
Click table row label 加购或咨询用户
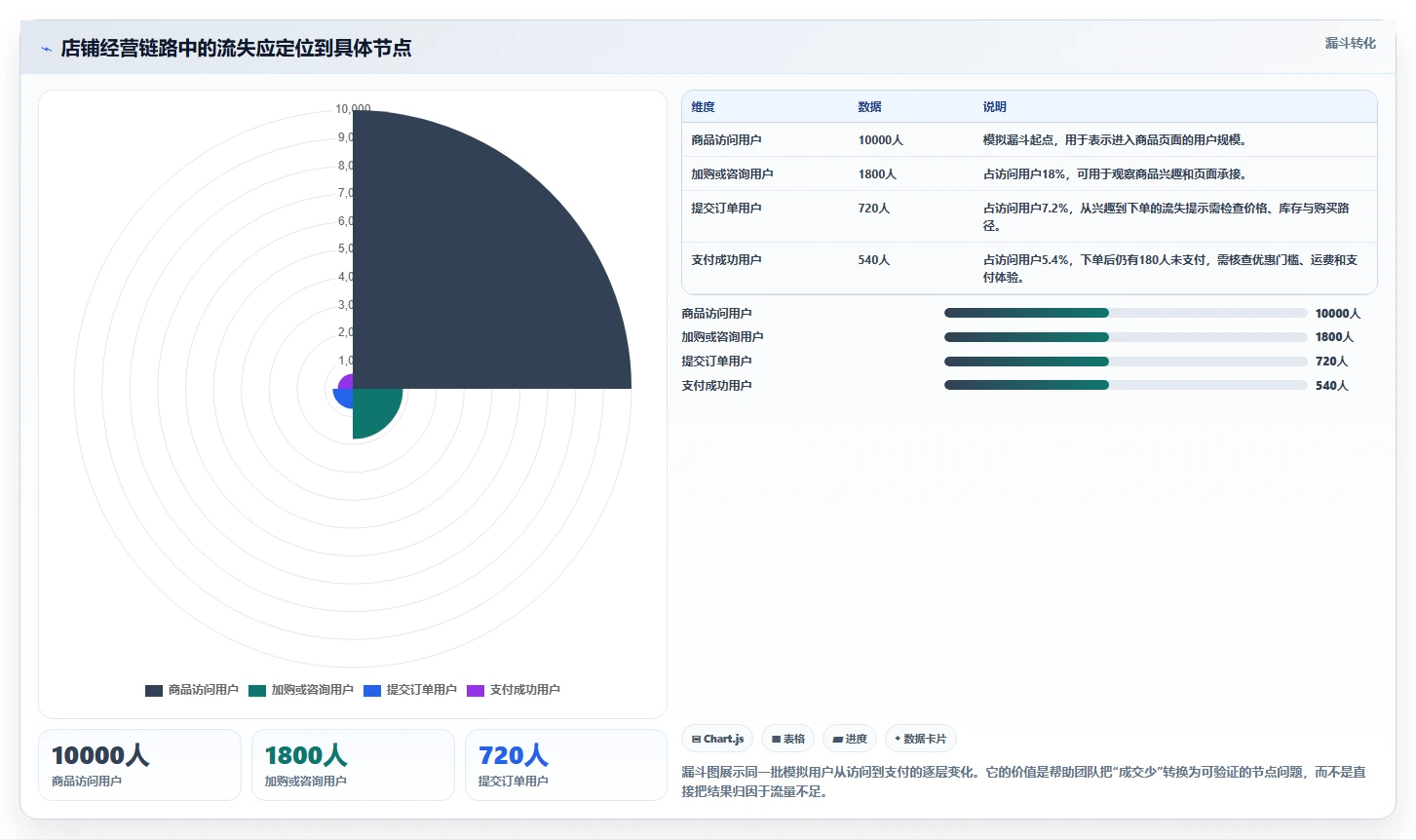pos(732,174)
